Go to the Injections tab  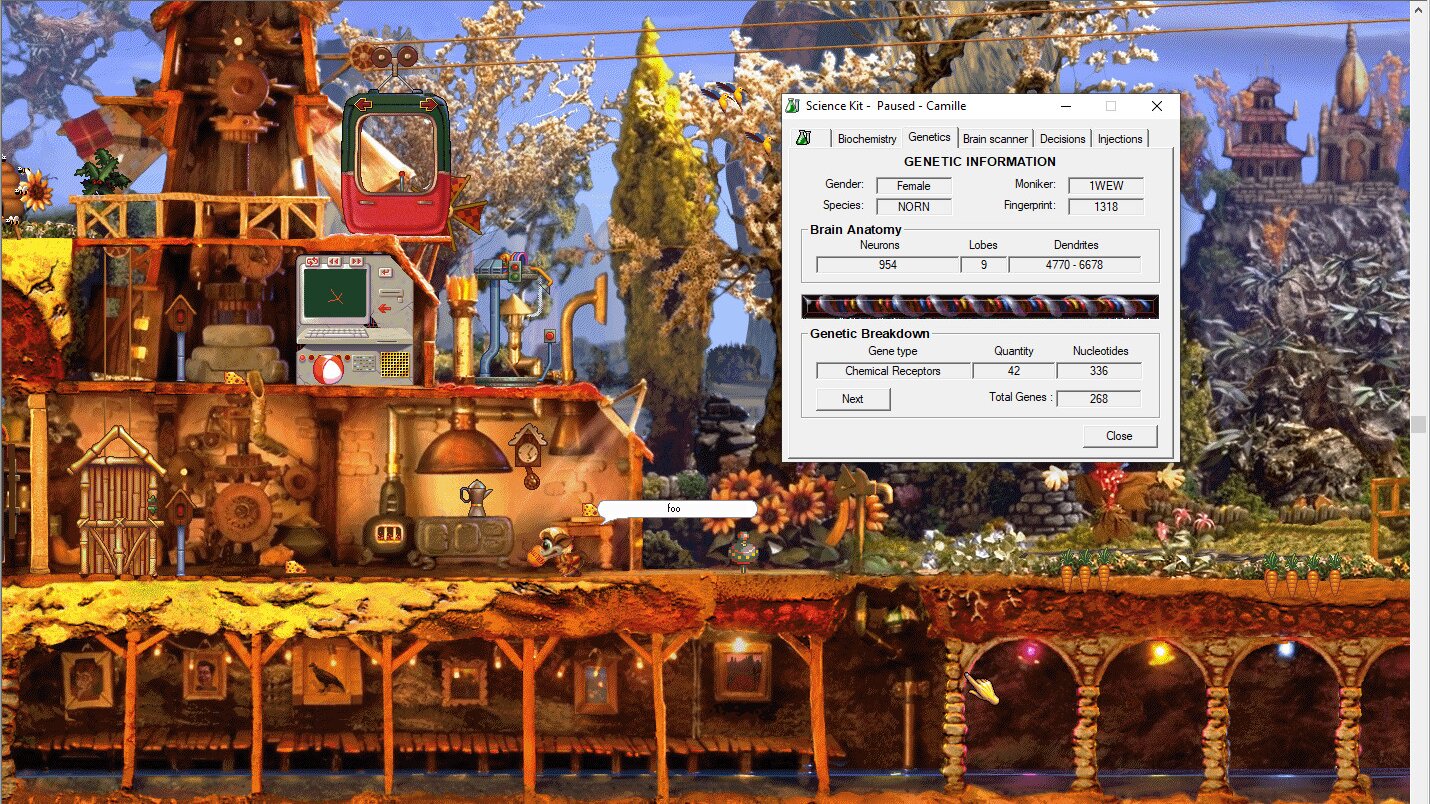pos(1119,139)
